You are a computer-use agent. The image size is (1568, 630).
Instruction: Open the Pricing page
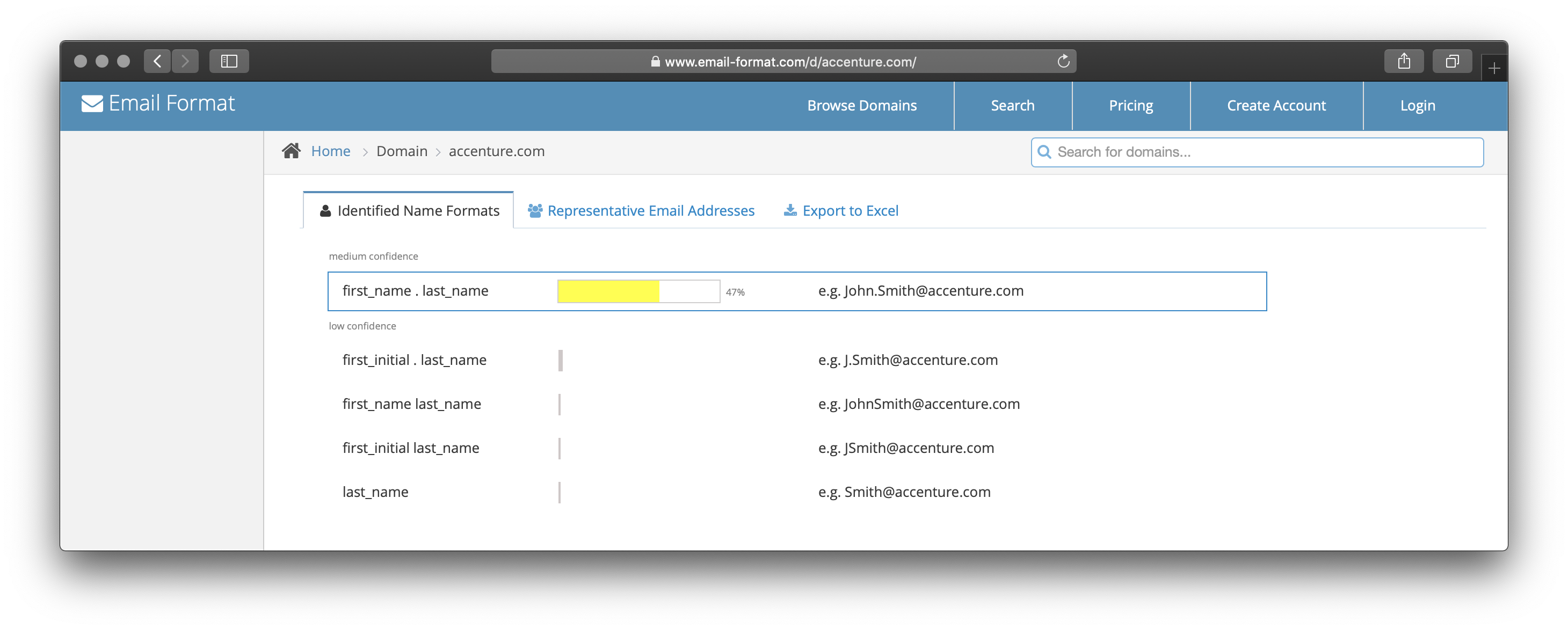[x=1130, y=106]
